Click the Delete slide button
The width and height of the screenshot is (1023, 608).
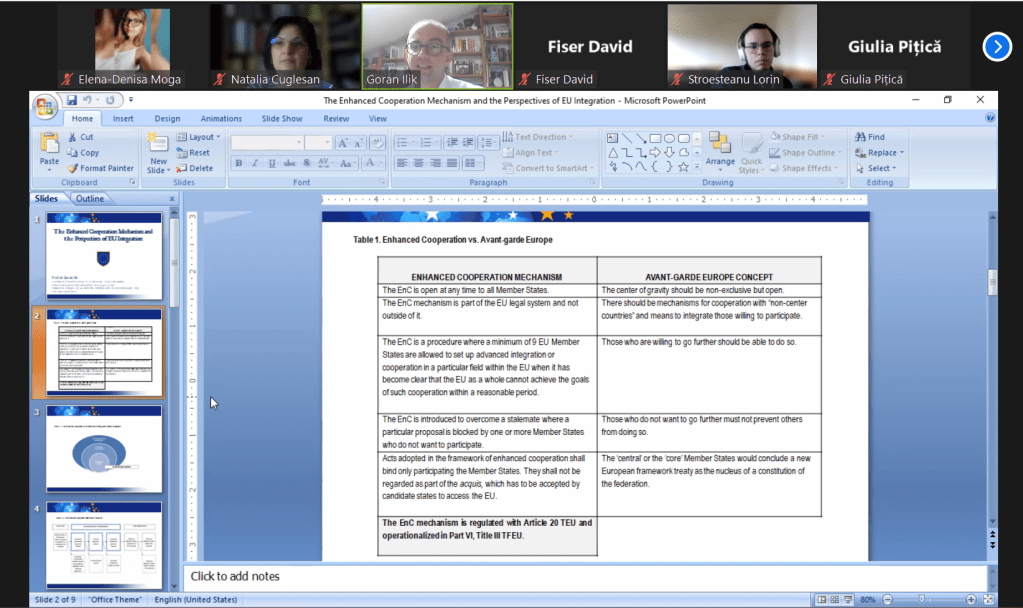195,168
